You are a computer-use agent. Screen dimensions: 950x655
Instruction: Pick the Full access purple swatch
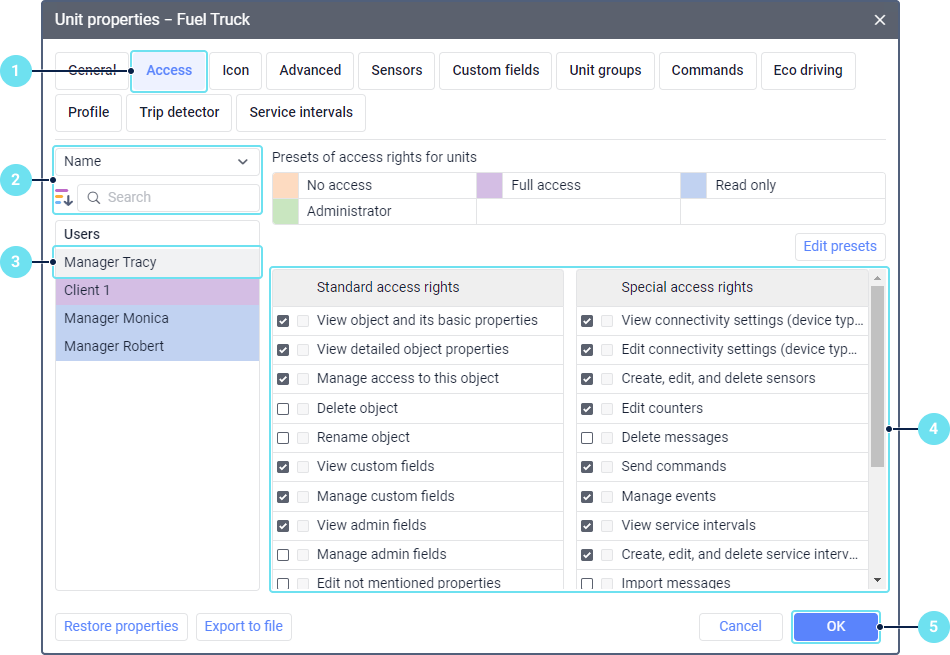pos(489,185)
